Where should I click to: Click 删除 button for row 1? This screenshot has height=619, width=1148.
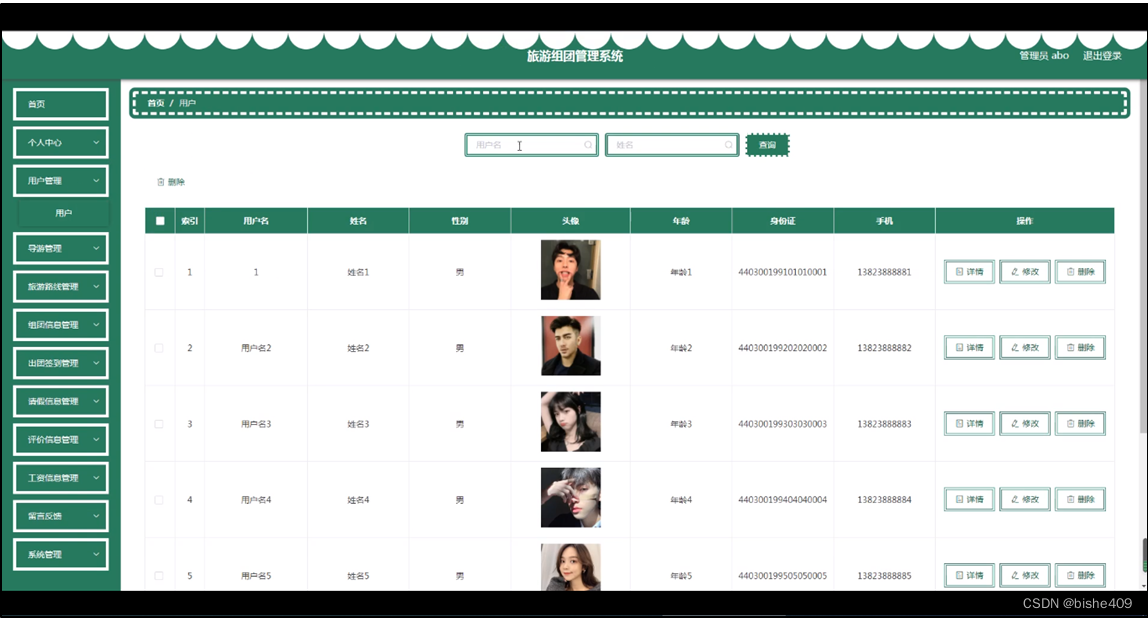click(1081, 272)
